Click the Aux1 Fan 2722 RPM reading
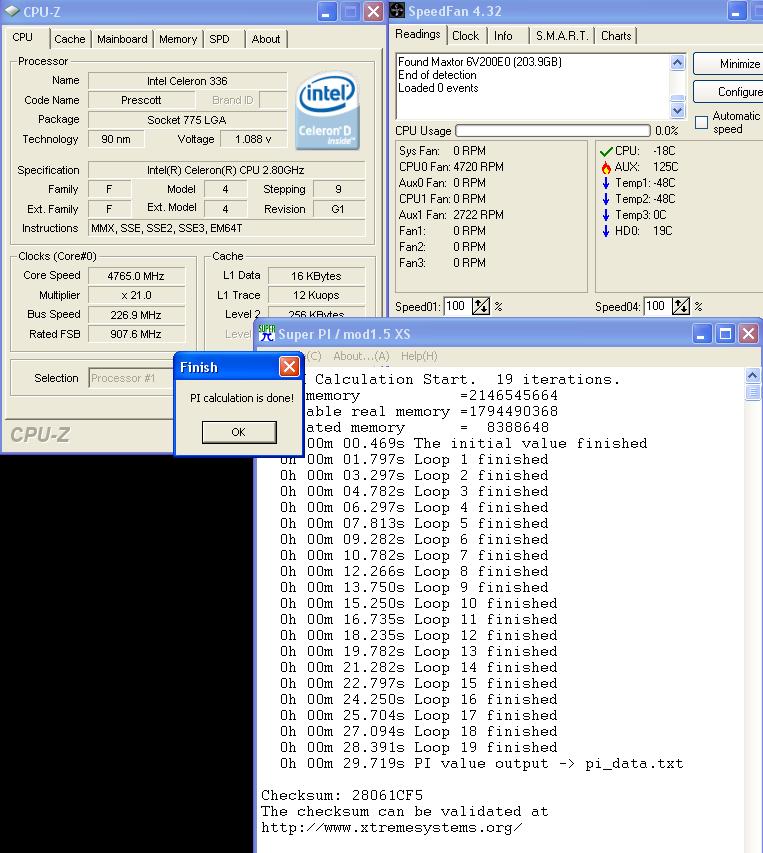This screenshot has width=763, height=853. tap(451, 215)
